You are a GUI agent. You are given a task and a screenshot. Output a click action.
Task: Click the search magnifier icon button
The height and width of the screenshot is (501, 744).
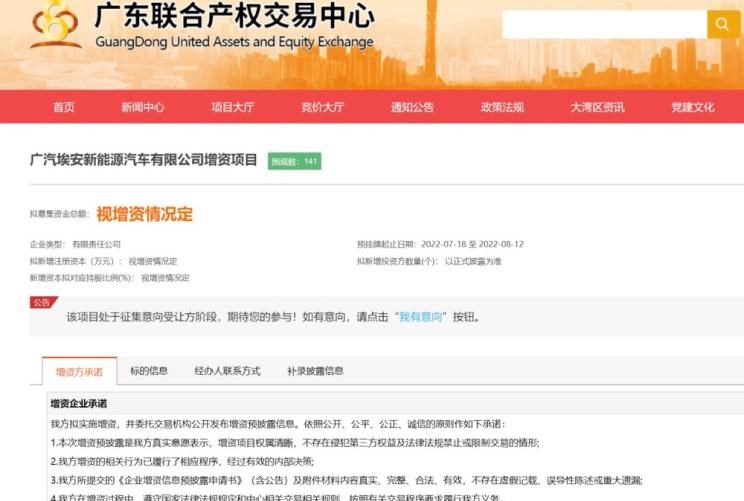click(x=723, y=24)
